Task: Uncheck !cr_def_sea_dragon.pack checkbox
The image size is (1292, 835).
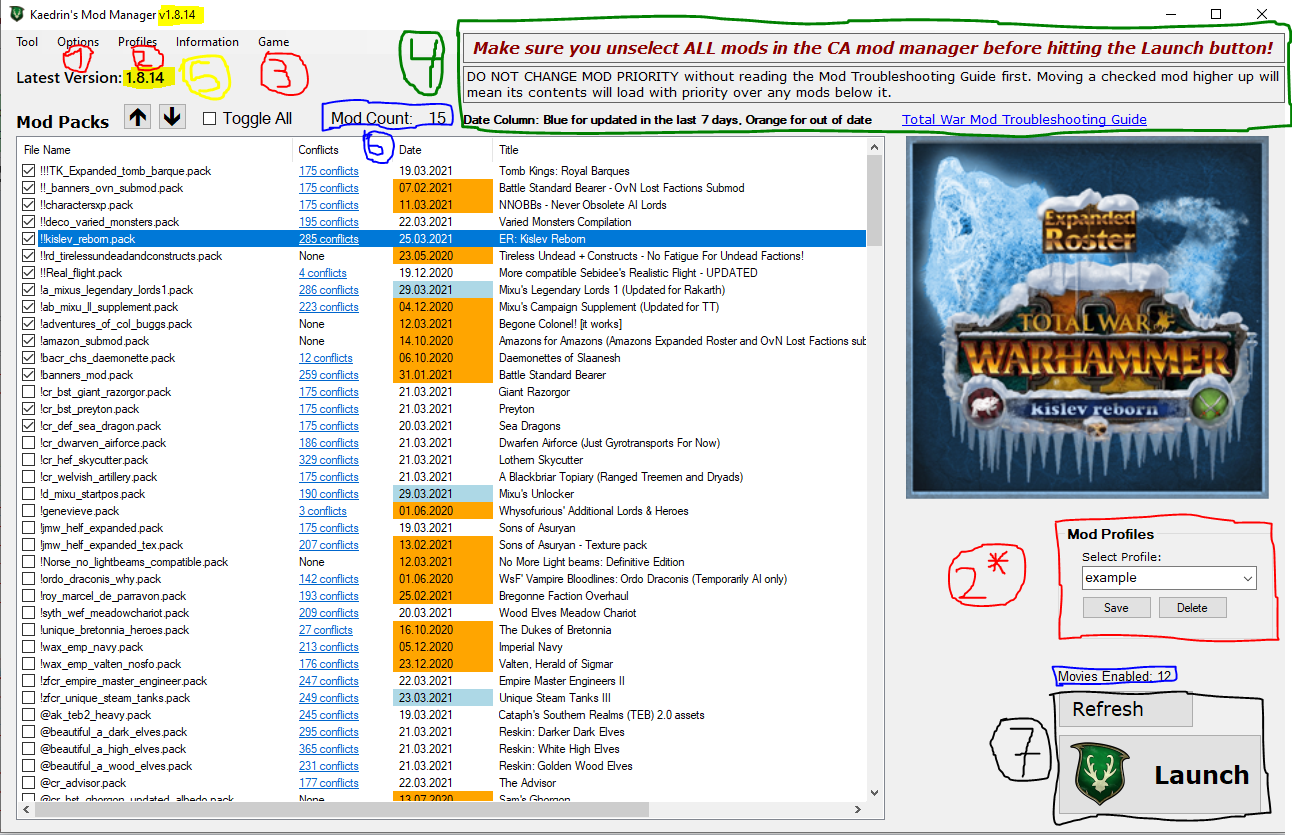Action: (28, 426)
